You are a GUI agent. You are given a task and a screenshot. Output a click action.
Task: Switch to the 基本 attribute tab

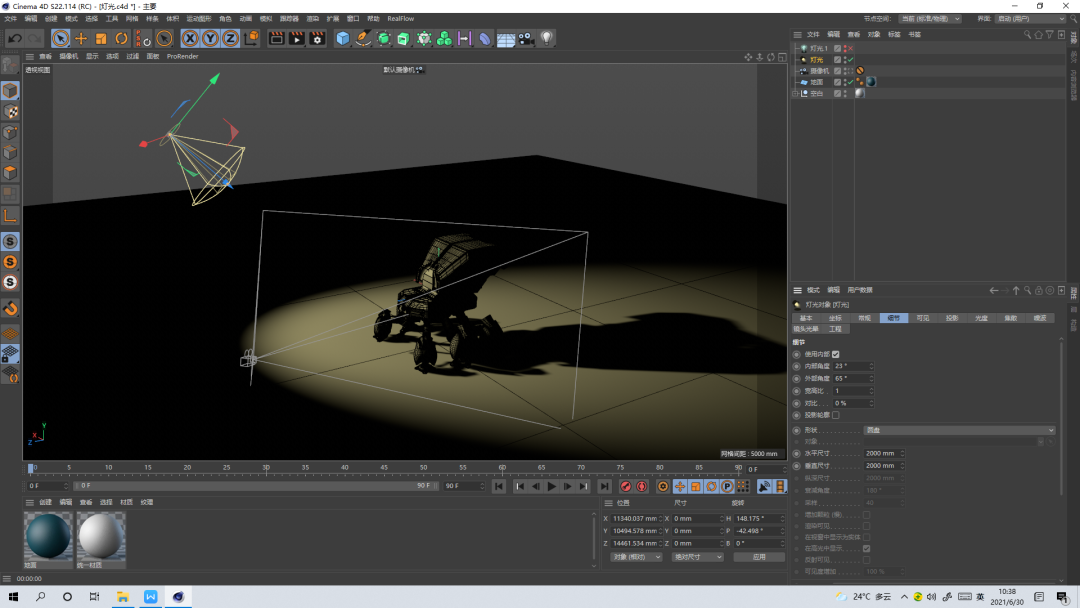[x=806, y=318]
